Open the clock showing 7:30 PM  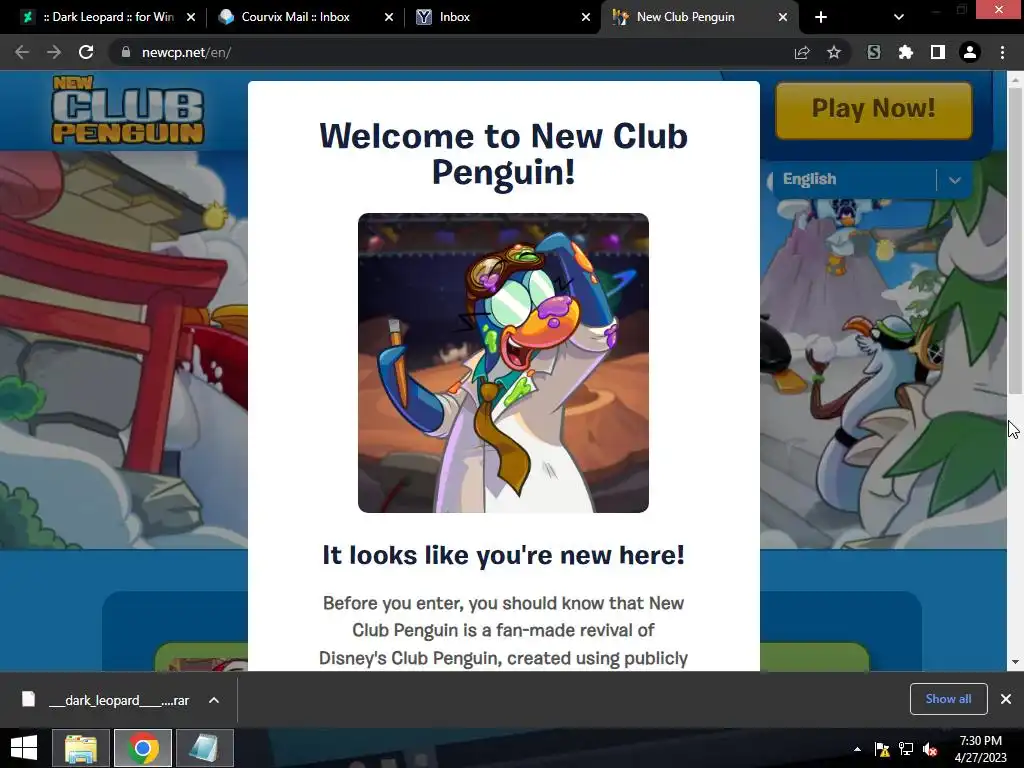click(981, 749)
